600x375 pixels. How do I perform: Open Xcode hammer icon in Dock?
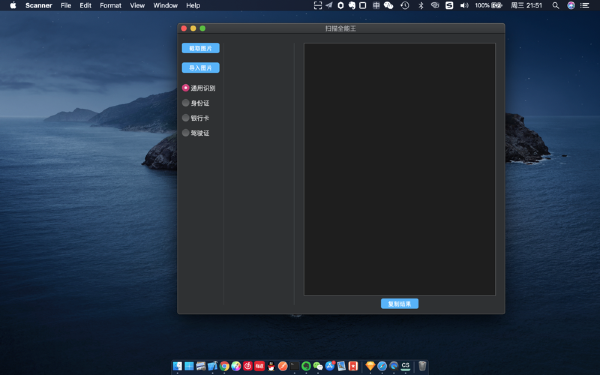click(x=212, y=366)
